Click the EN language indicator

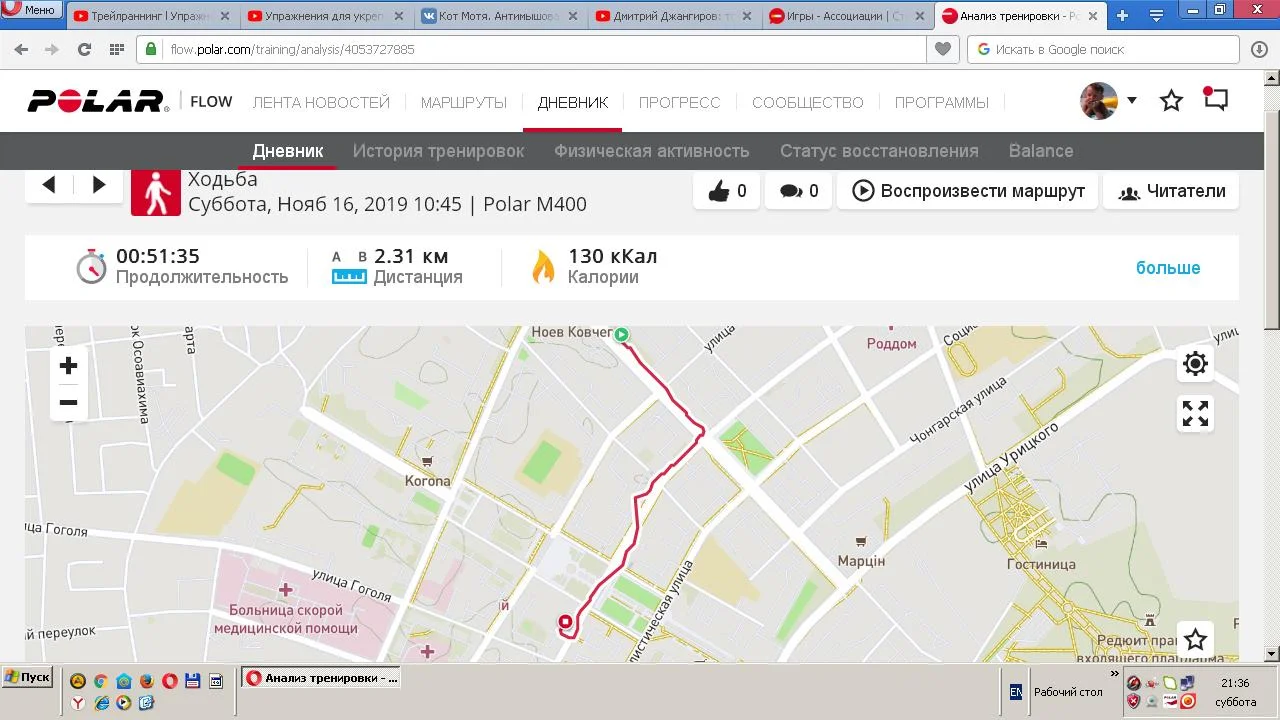click(1016, 691)
